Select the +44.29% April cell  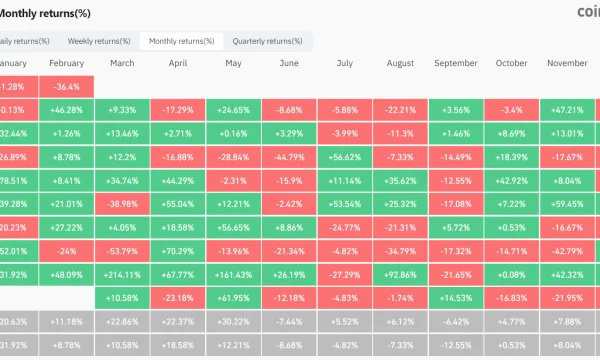(x=178, y=181)
